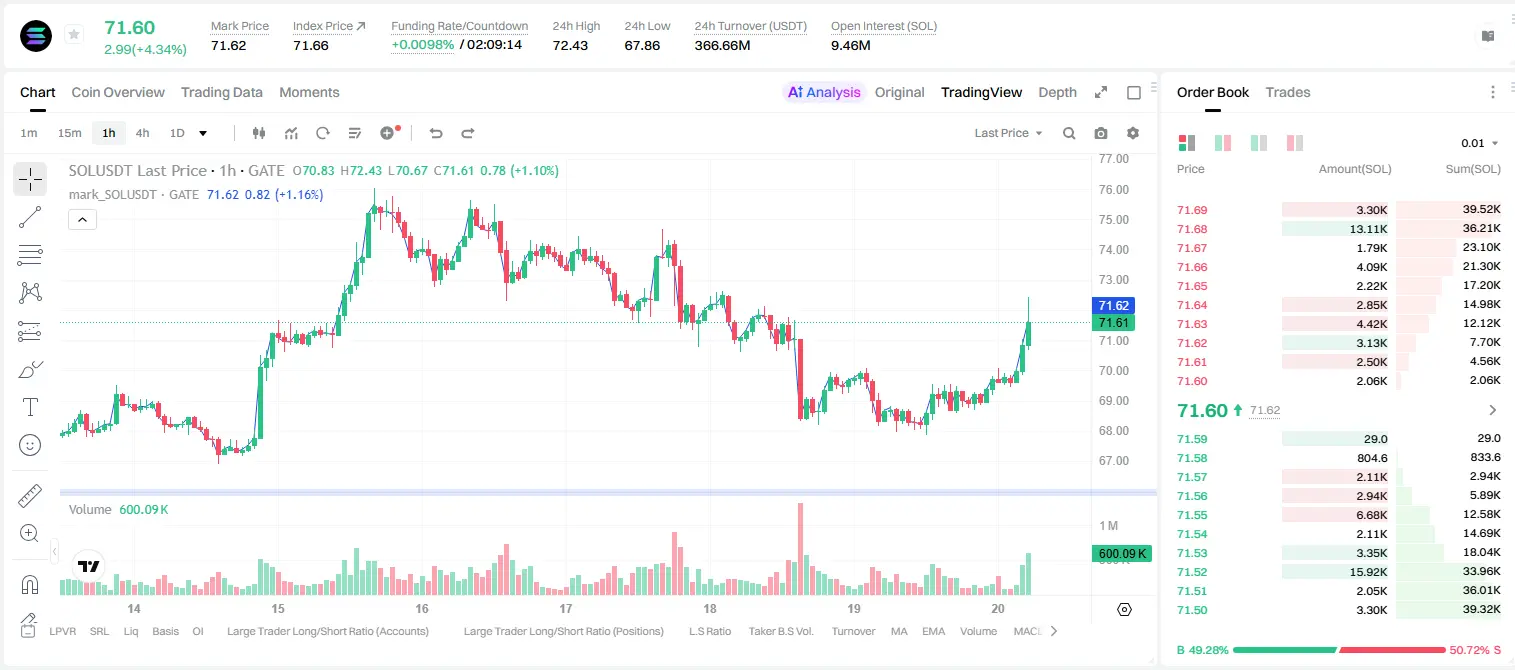Expand the 1D timeframe dropdown arrow
The height and width of the screenshot is (670, 1515).
(x=203, y=133)
